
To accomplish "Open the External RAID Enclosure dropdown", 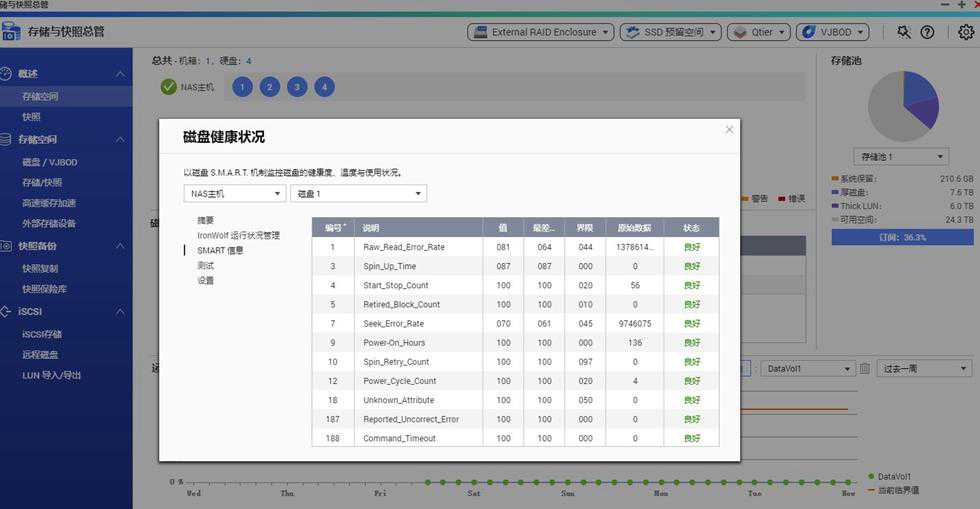I will coord(540,32).
